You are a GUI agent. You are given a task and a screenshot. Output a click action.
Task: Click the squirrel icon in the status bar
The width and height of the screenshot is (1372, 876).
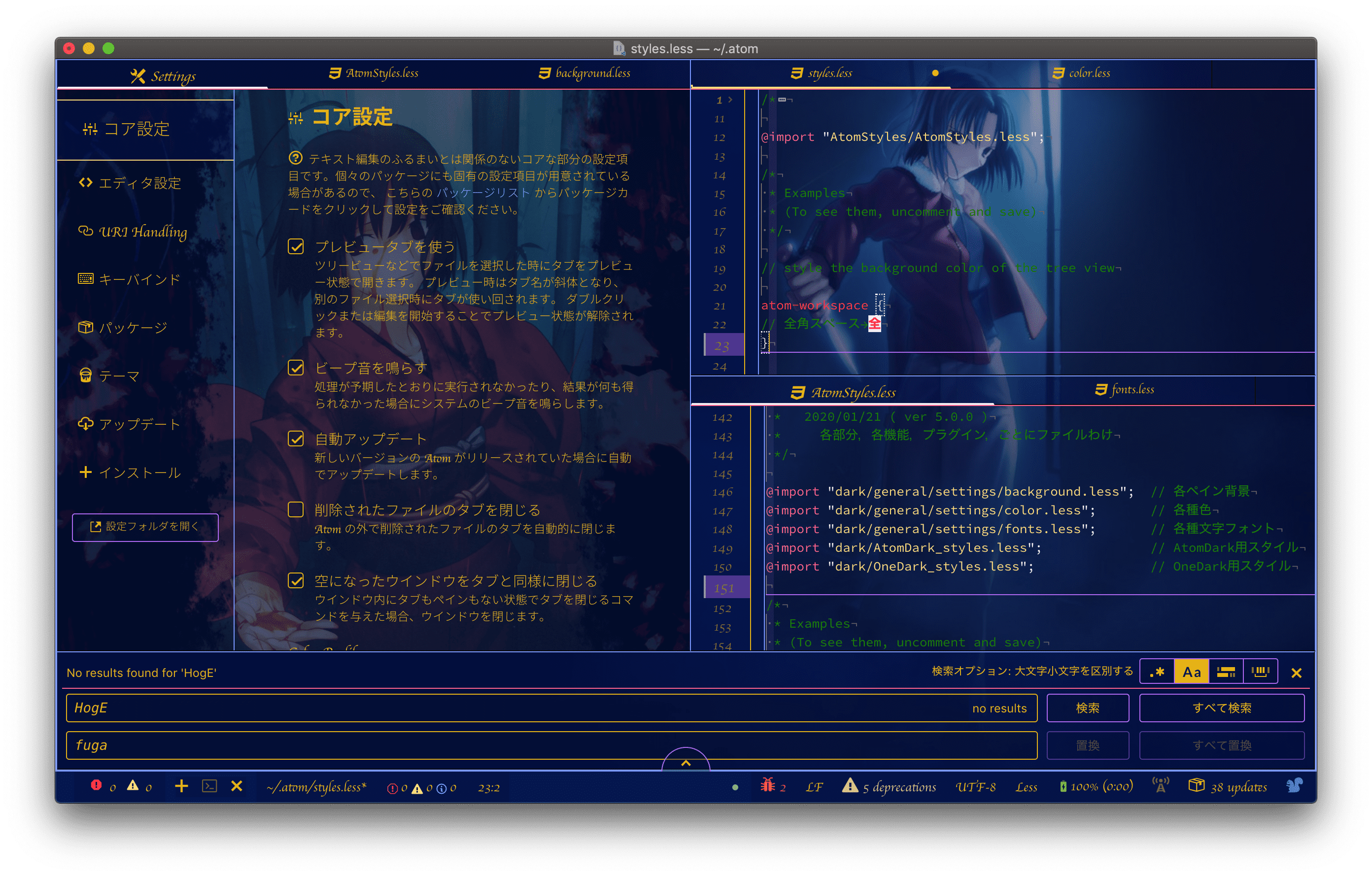click(1295, 786)
